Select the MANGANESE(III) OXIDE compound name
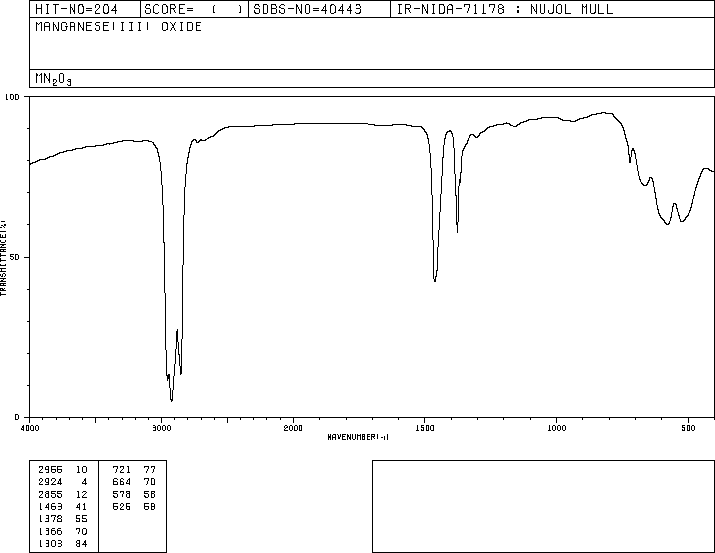Image resolution: width=715 pixels, height=553 pixels. tap(119, 26)
